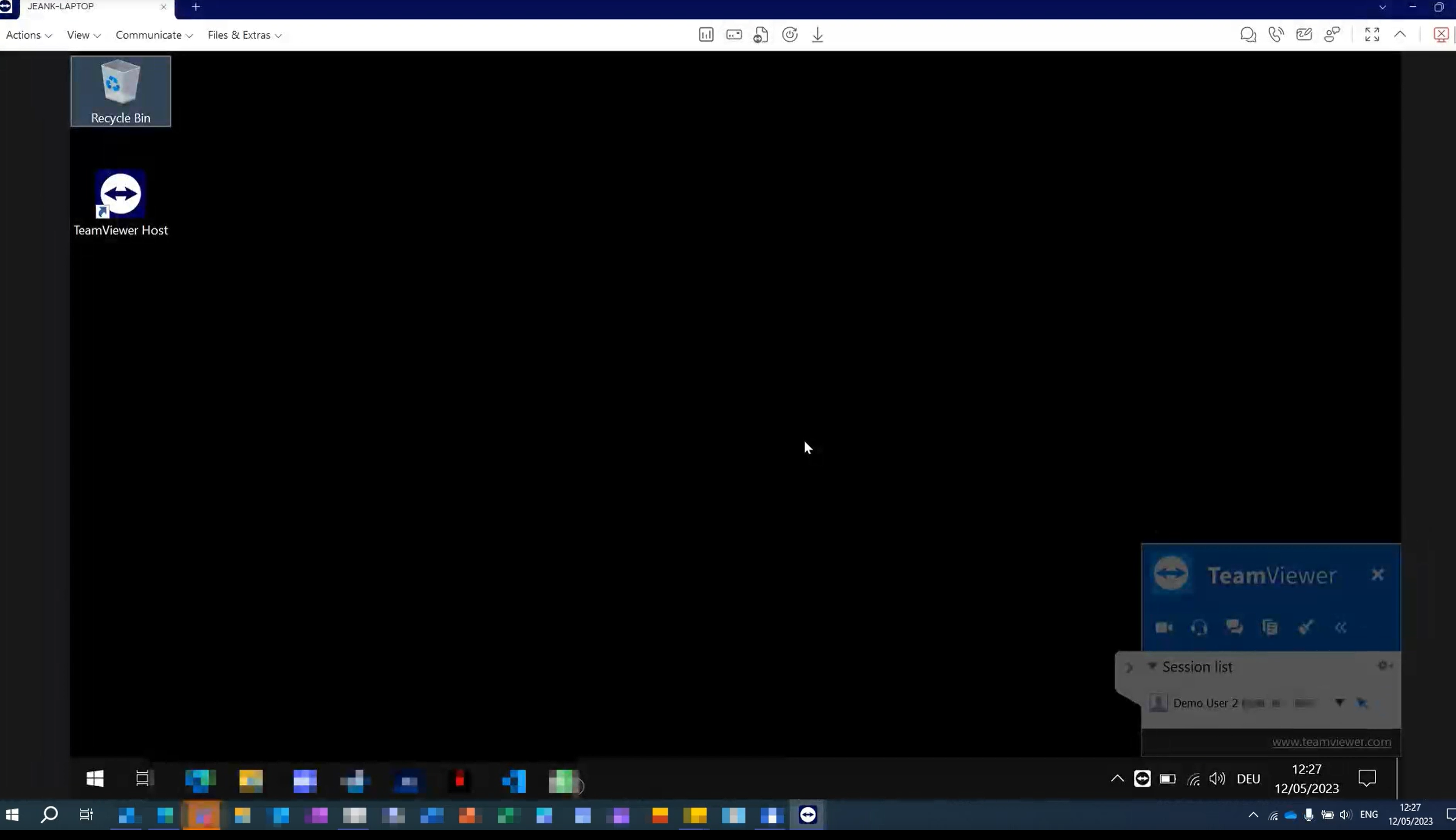Collapse the session toolbar with chevron
This screenshot has height=840, width=1456.
(1400, 35)
